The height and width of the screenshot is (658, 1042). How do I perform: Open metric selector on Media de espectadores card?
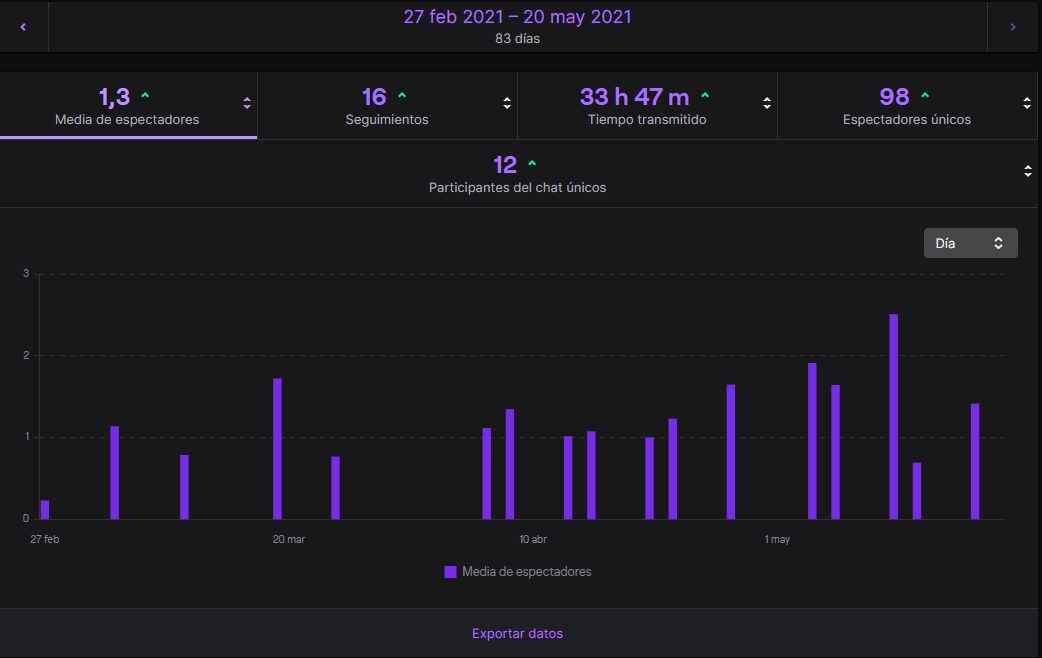[247, 103]
